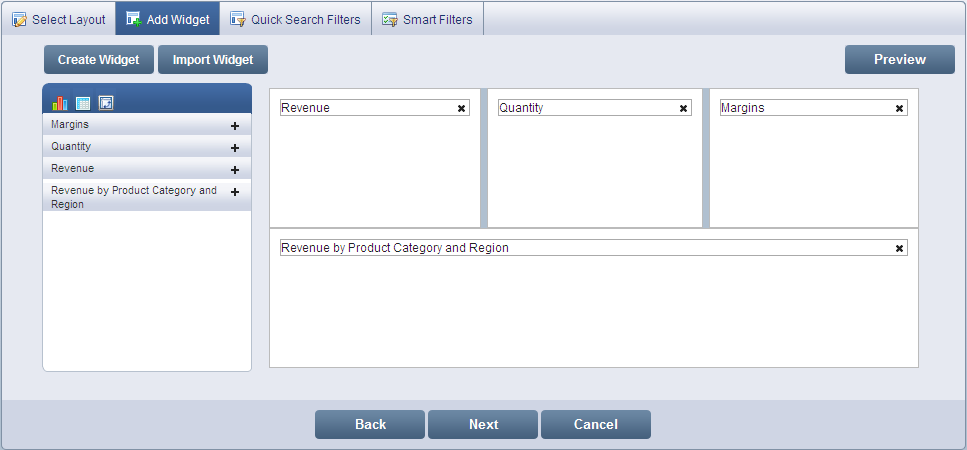Image resolution: width=967 pixels, height=450 pixels.
Task: Click the Back button
Action: click(x=370, y=425)
